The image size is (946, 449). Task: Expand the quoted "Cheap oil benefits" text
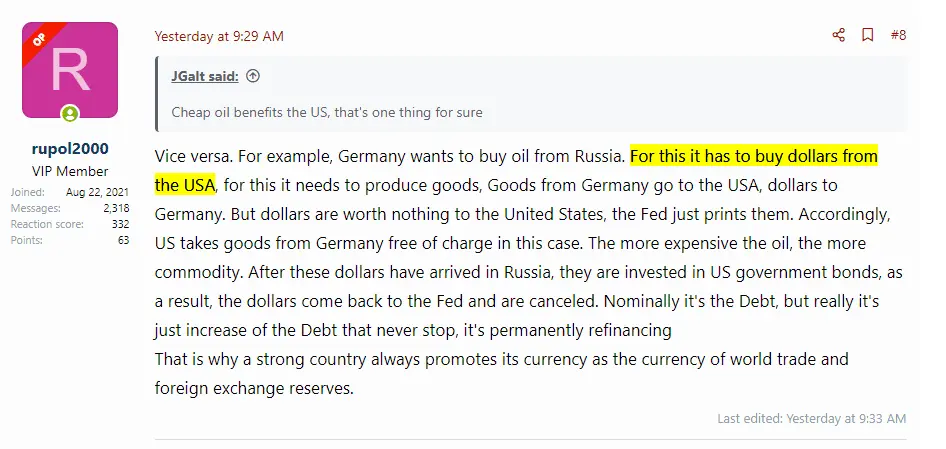(327, 112)
